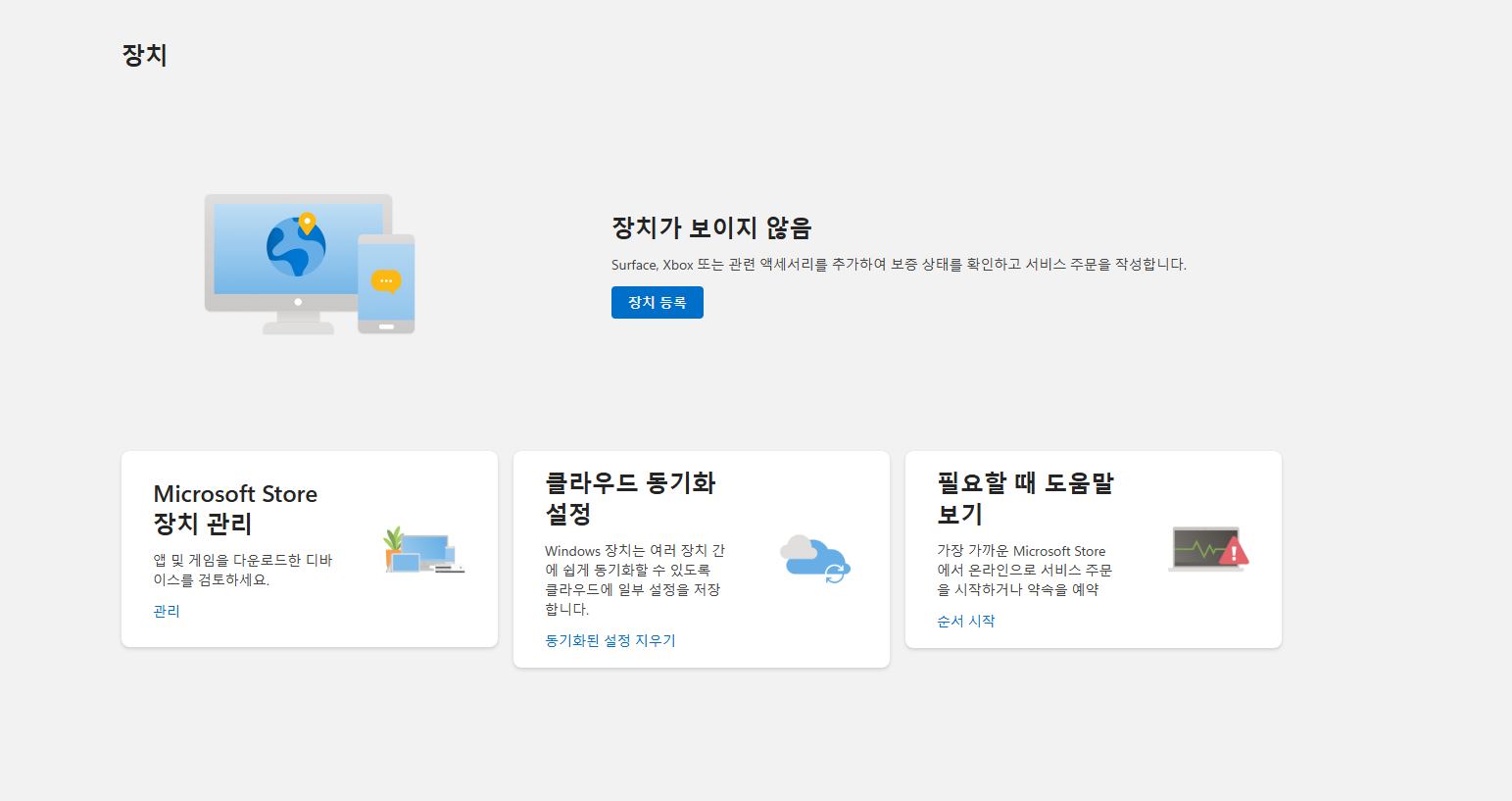Click the Surface, Xbox description text
The image size is (1512, 801).
coord(899,265)
